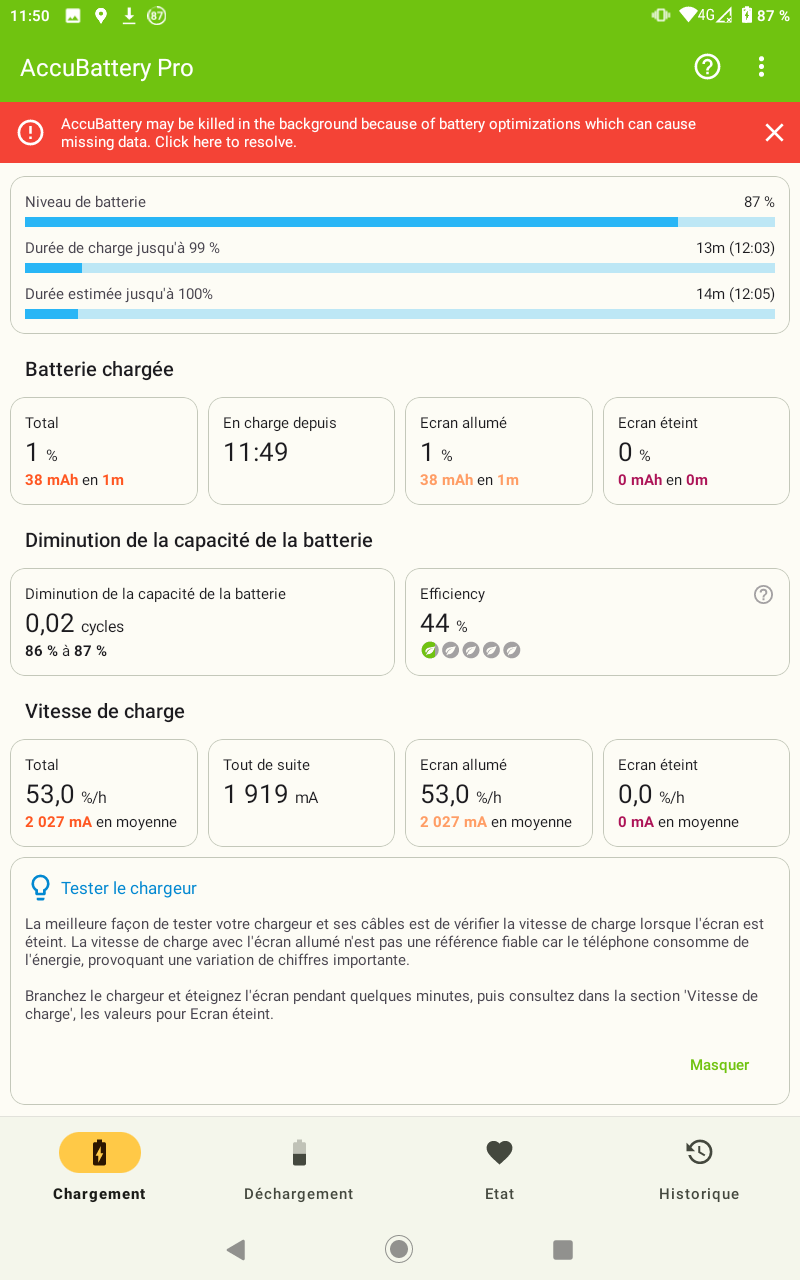The image size is (800, 1280).
Task: Open the Etat heart tab
Action: point(499,1166)
